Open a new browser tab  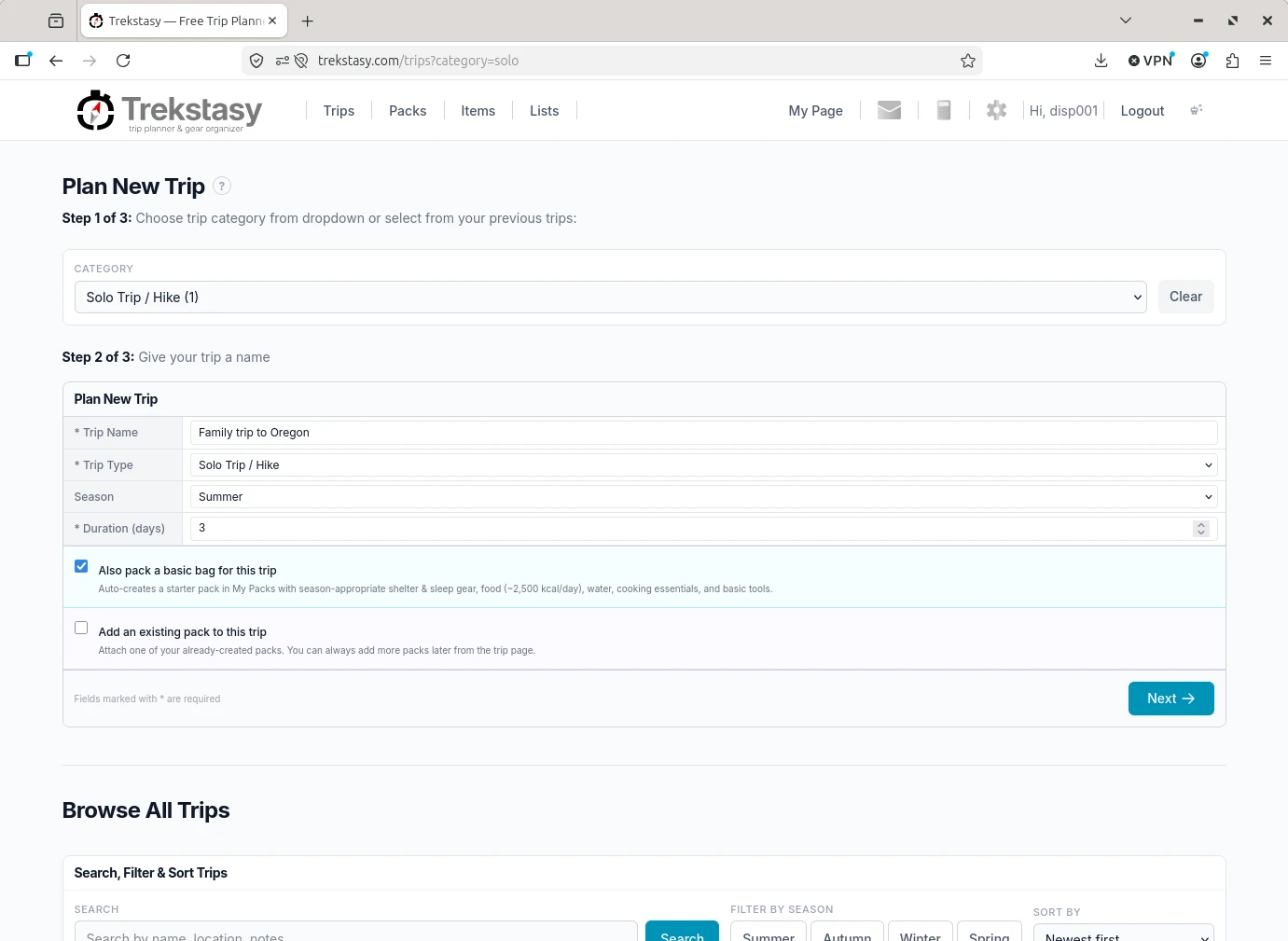click(308, 21)
